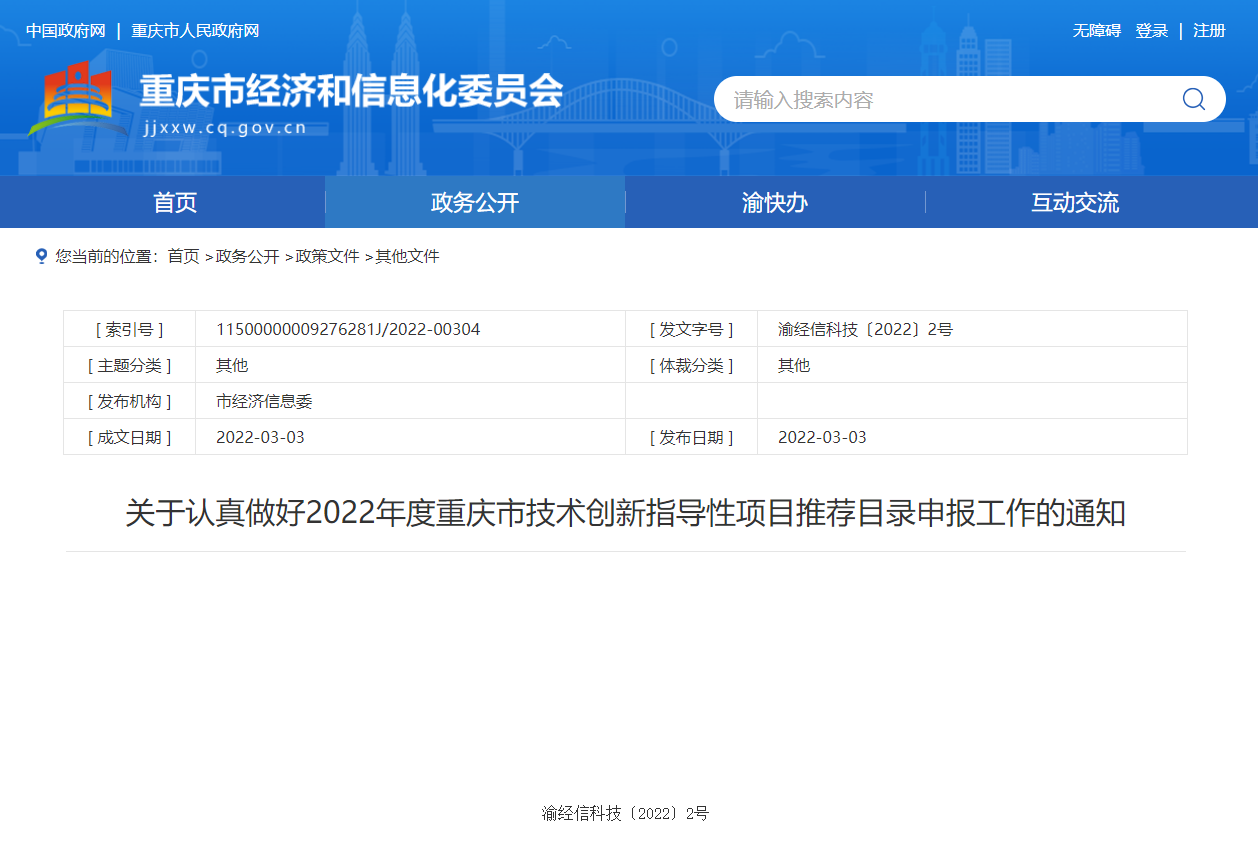Click the committee emblem logo

(x=76, y=100)
